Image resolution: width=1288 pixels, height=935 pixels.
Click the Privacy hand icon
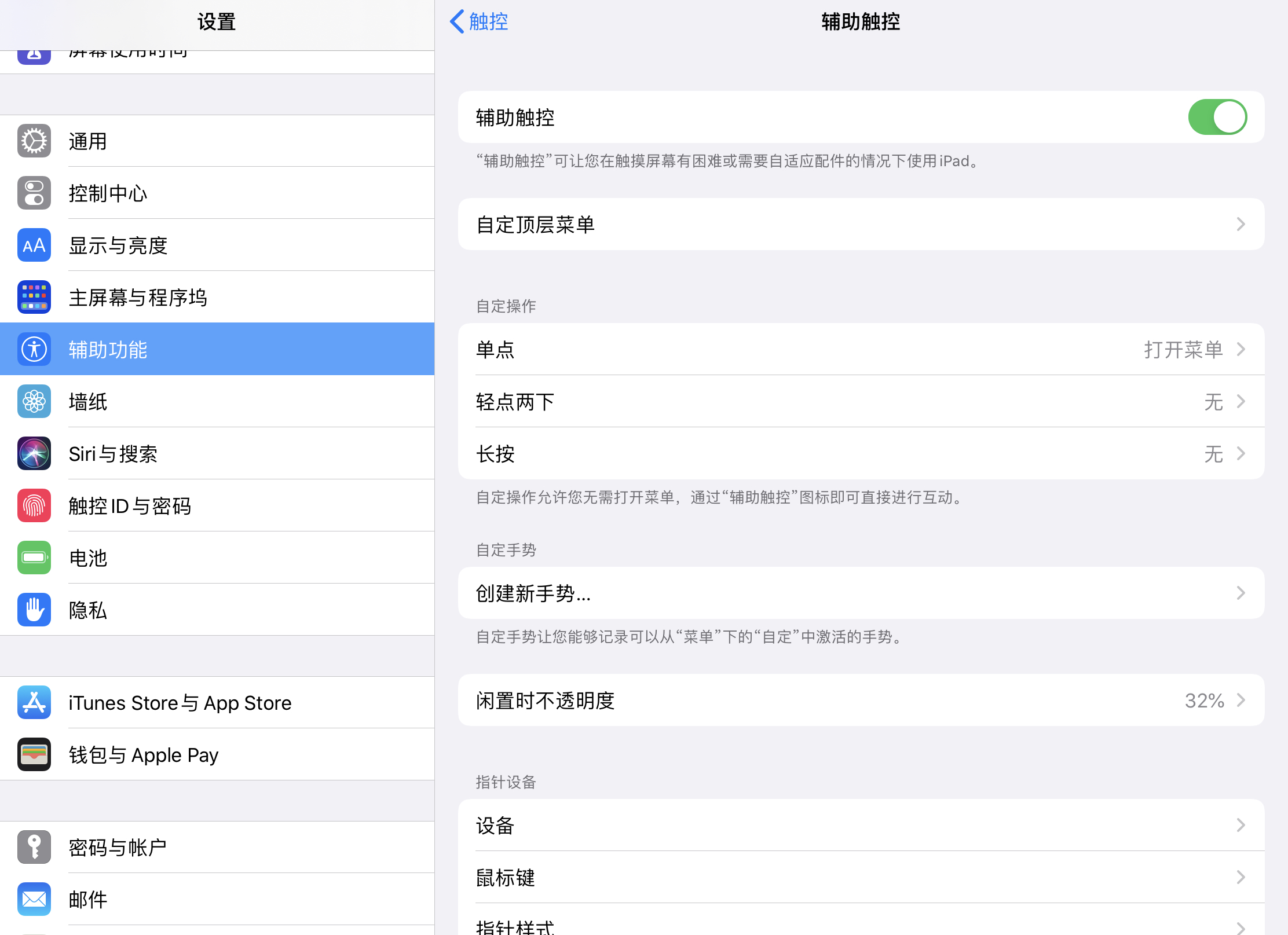coord(34,610)
